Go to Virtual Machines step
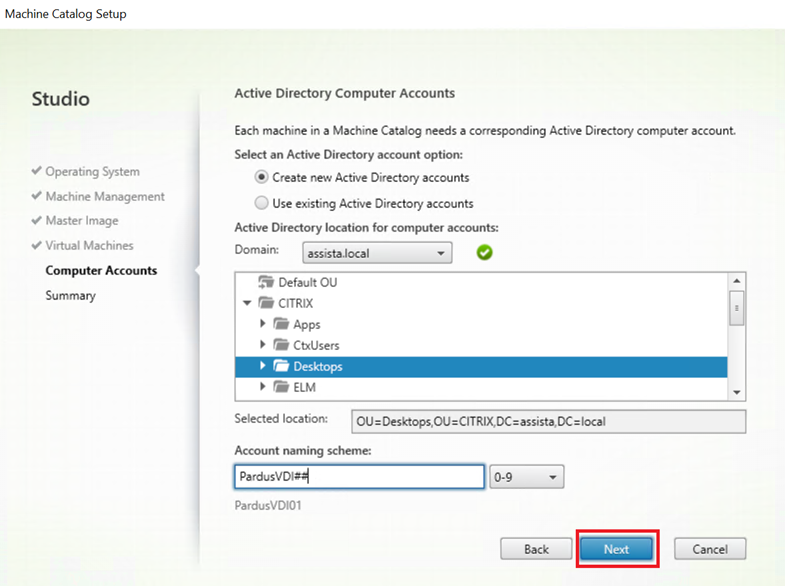This screenshot has width=785, height=586. [x=90, y=245]
